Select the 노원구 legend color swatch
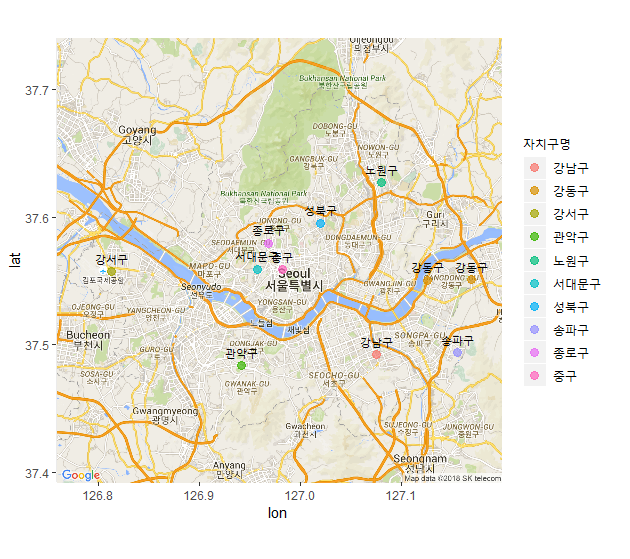The width and height of the screenshot is (630, 559). [534, 260]
